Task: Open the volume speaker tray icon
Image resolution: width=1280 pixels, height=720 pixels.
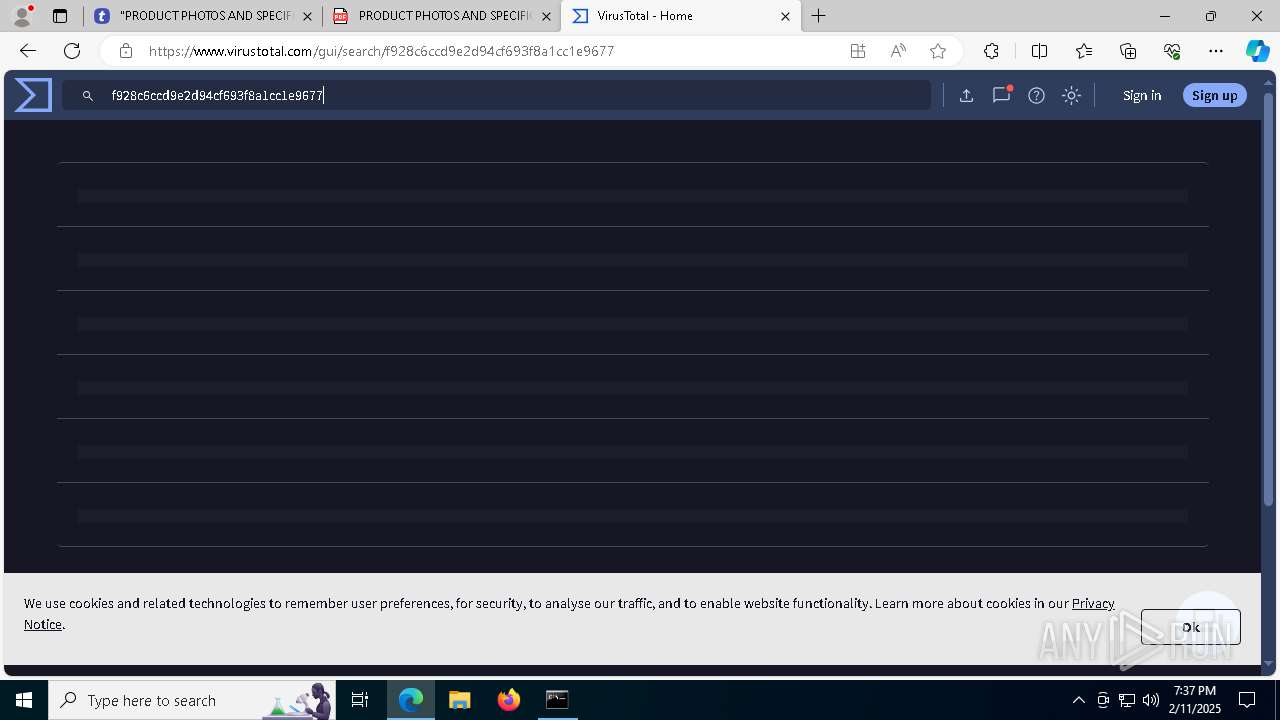Action: point(1151,700)
